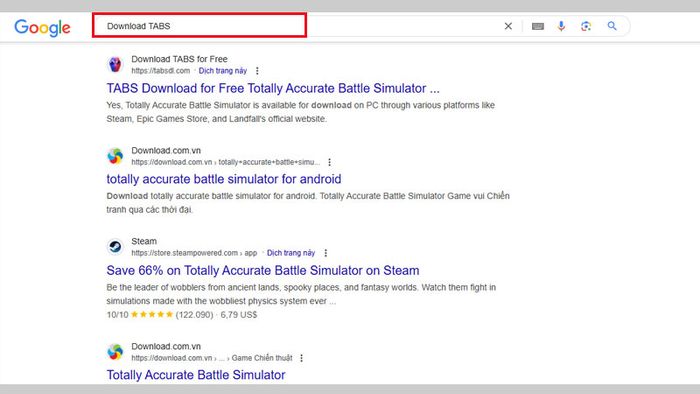Viewport: 700px width, 394px height.
Task: Open three-dot menu beside Steam result
Action: point(326,253)
